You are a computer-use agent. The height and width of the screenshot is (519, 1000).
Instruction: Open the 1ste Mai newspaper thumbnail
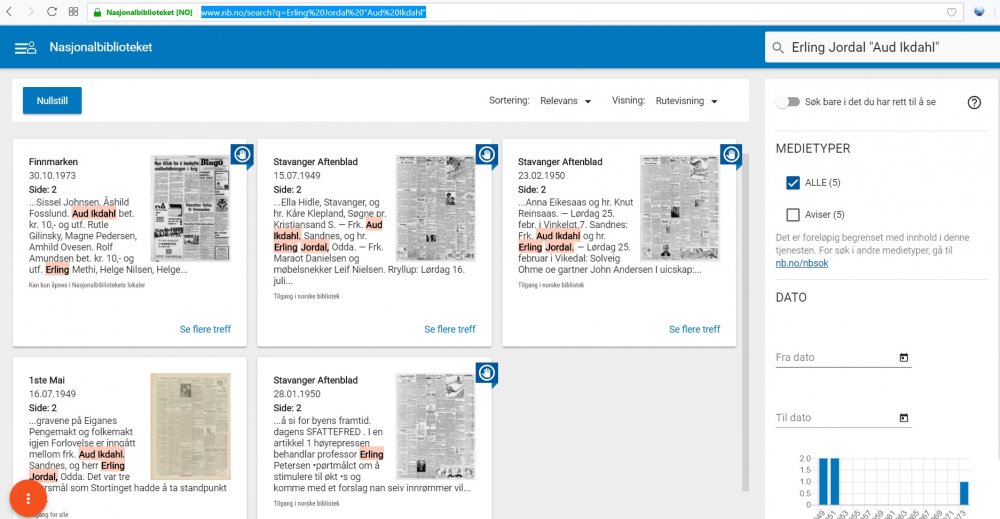point(190,425)
